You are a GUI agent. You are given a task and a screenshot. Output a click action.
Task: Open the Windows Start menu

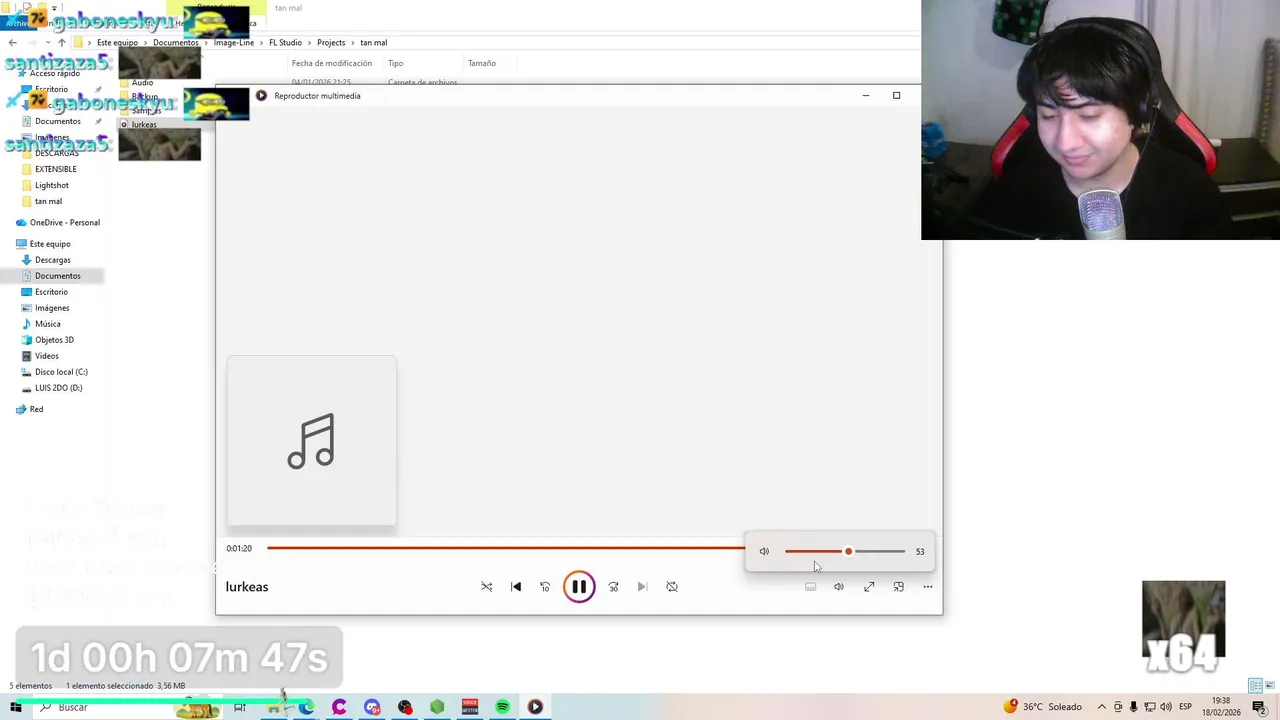coord(15,707)
